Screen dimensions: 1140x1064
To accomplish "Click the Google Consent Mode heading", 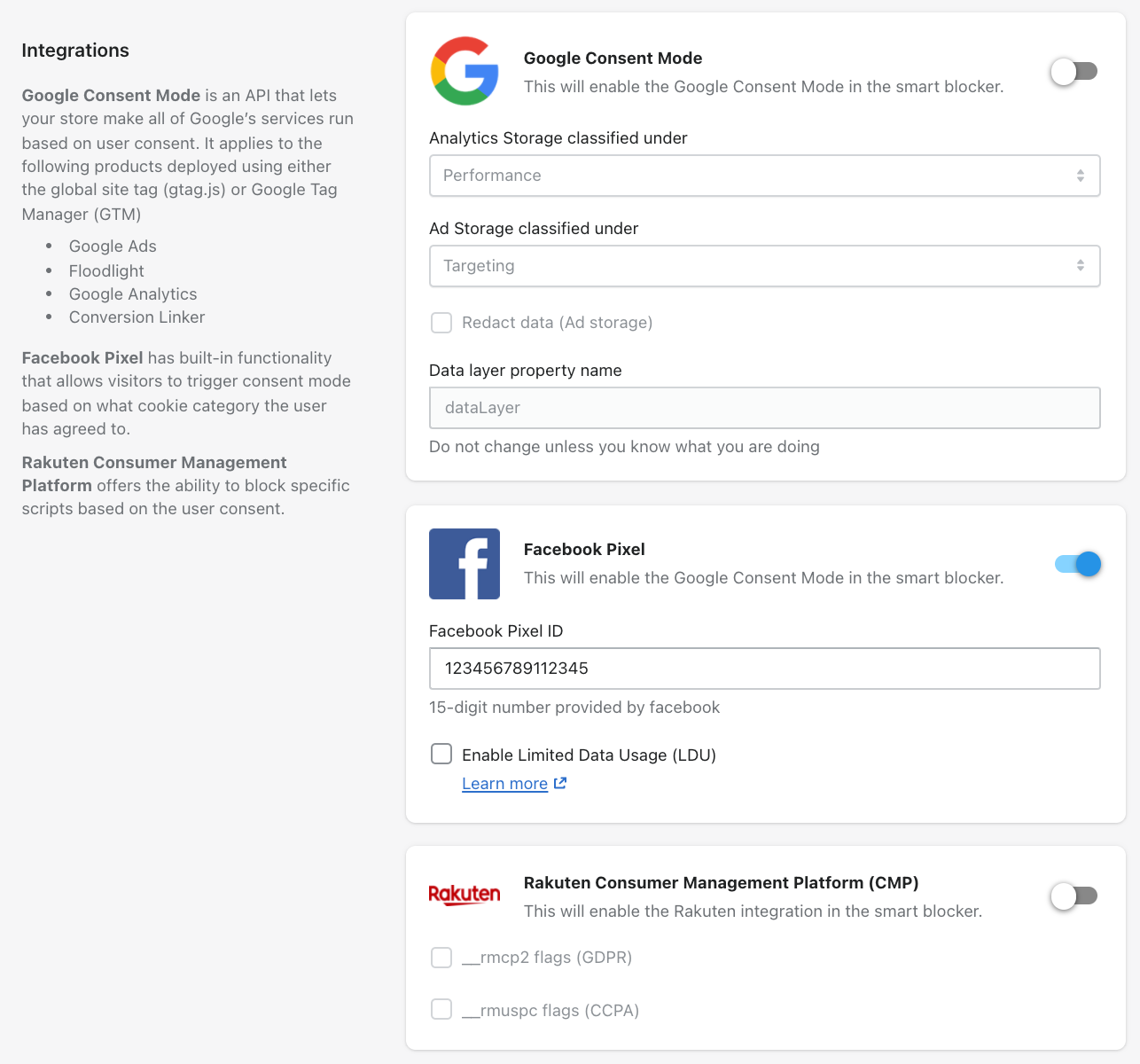I will [x=613, y=59].
